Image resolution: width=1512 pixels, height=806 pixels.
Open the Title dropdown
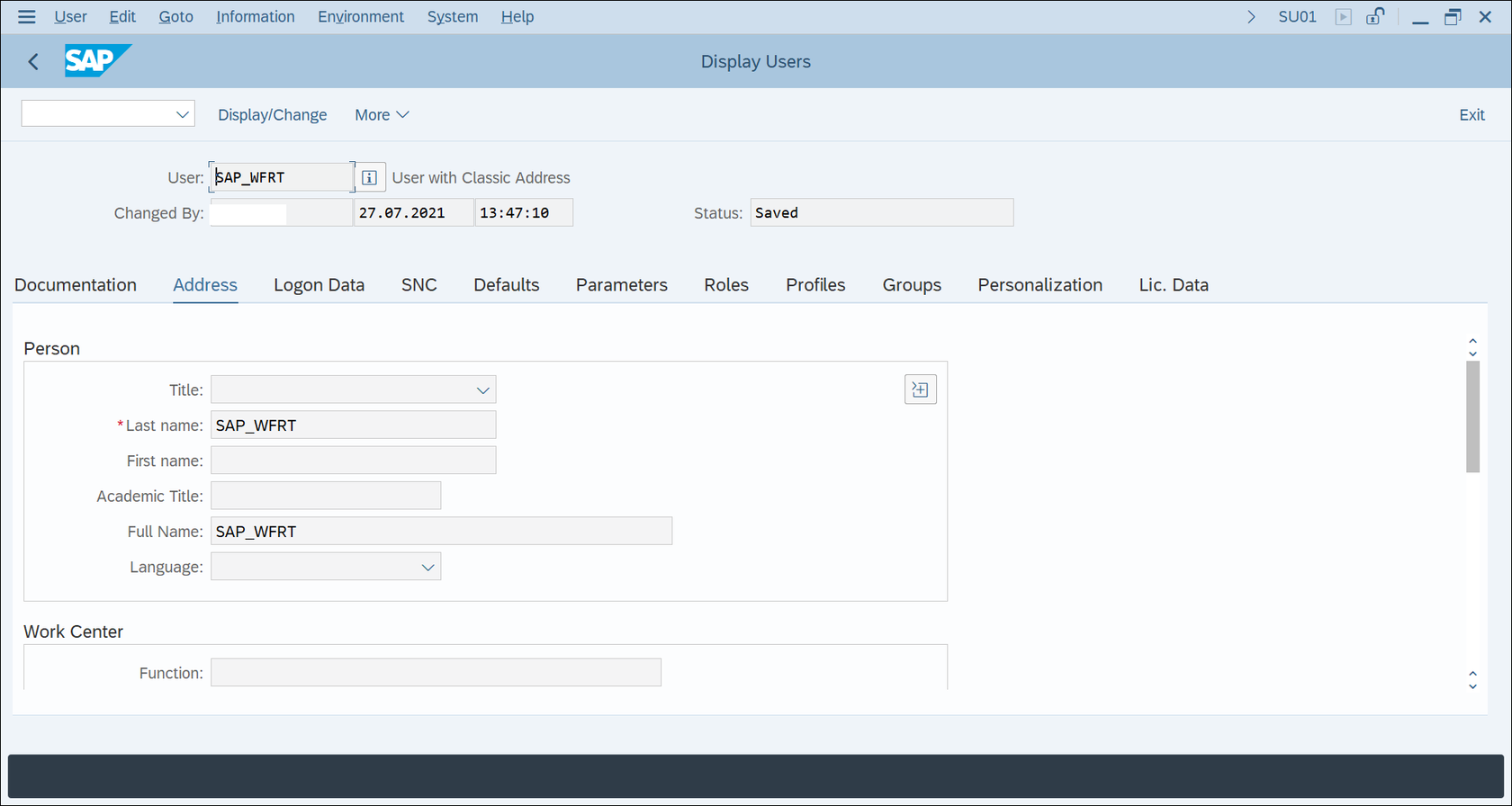482,390
